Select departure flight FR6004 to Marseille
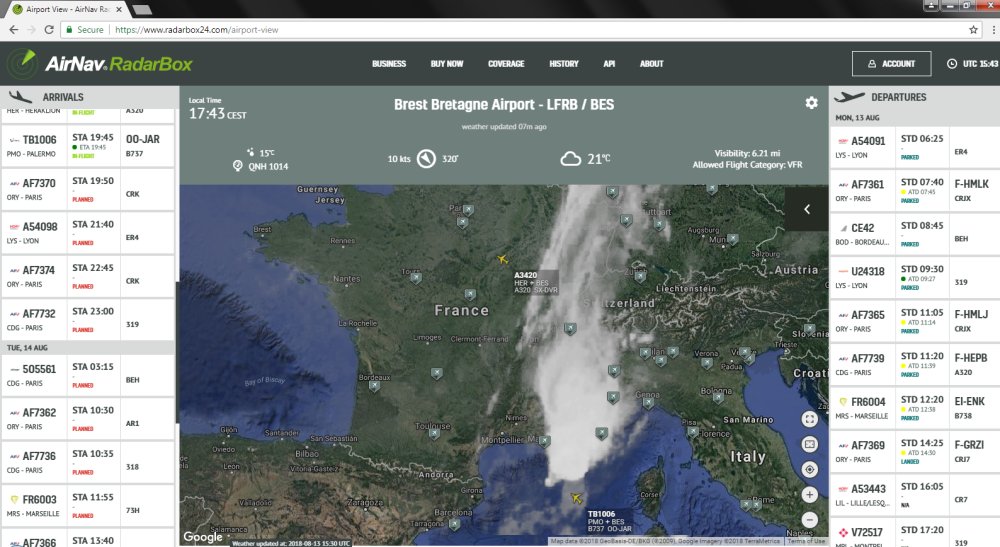1000x547 pixels. coord(915,408)
